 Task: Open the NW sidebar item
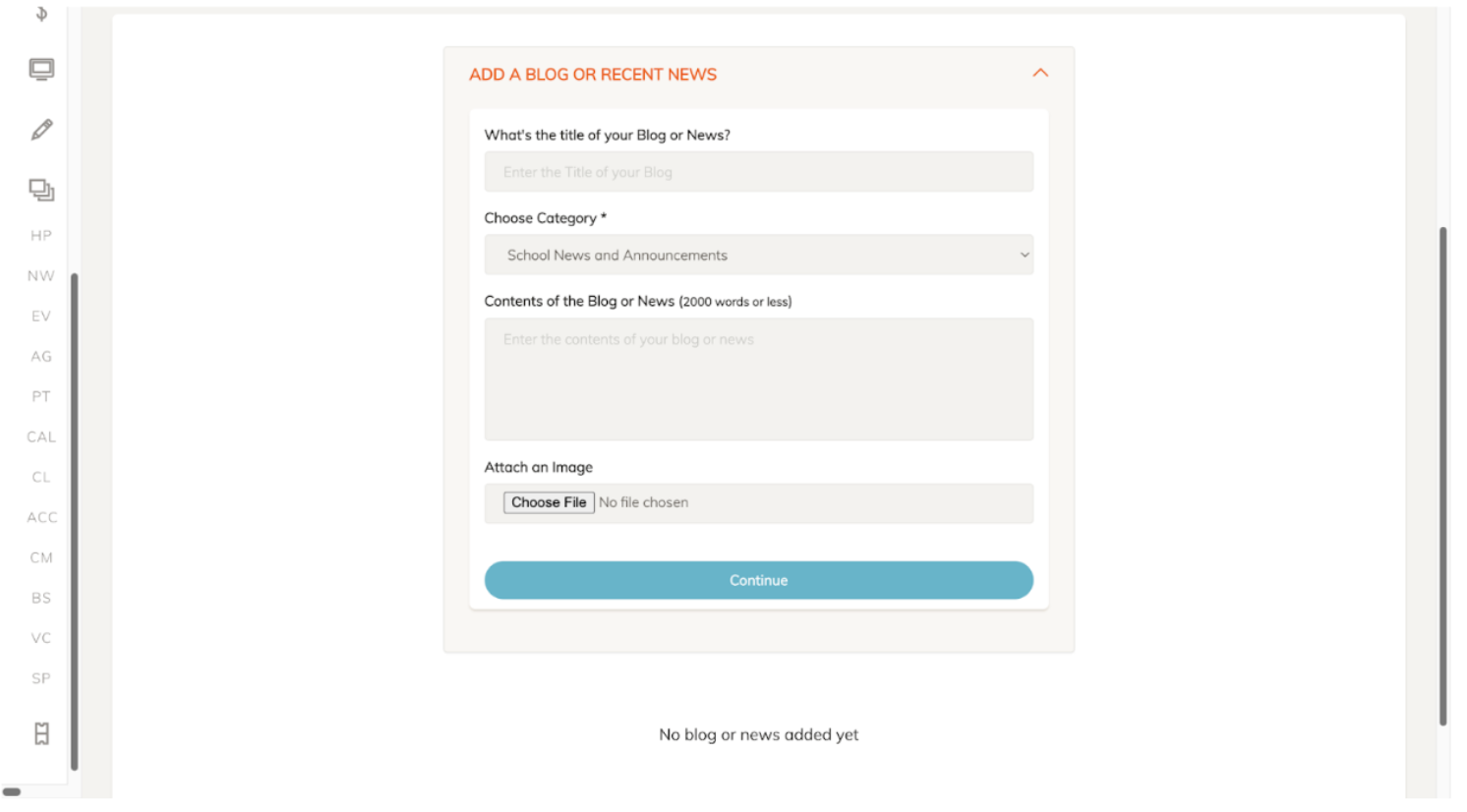pos(41,276)
